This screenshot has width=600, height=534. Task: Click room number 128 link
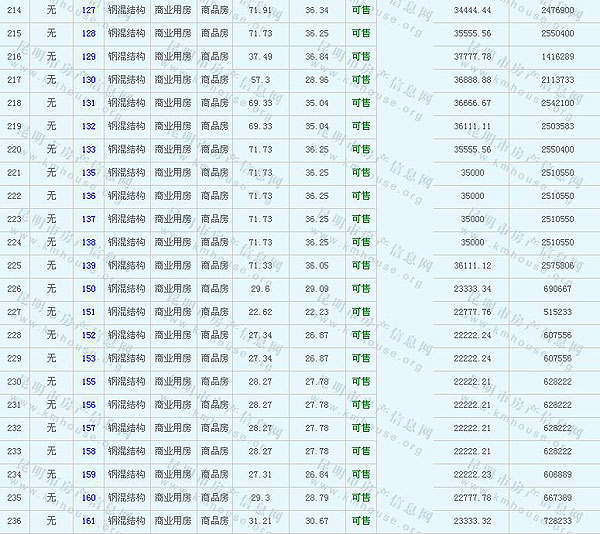89,33
